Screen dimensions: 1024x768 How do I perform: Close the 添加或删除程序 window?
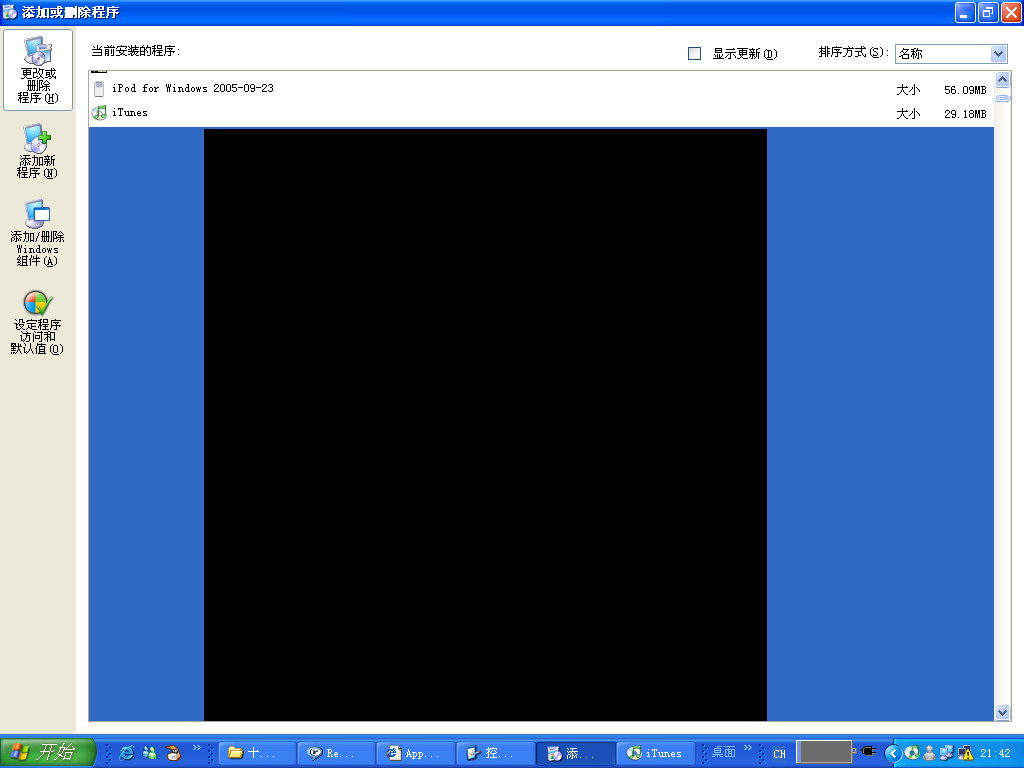click(x=1010, y=12)
